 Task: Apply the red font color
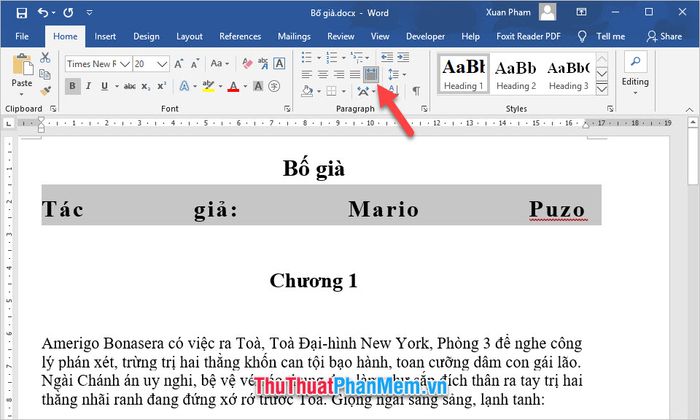(x=233, y=86)
